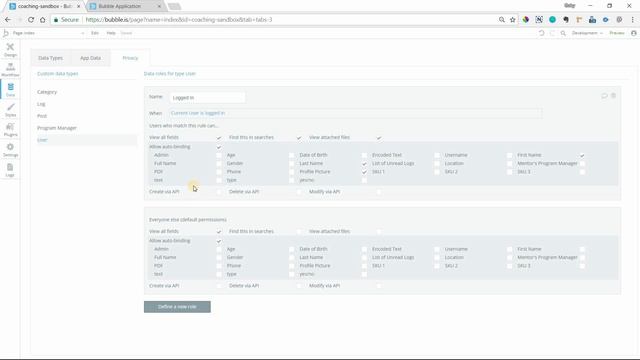This screenshot has height=360, width=640.
Task: Open the Data section in sidebar
Action: [10, 90]
